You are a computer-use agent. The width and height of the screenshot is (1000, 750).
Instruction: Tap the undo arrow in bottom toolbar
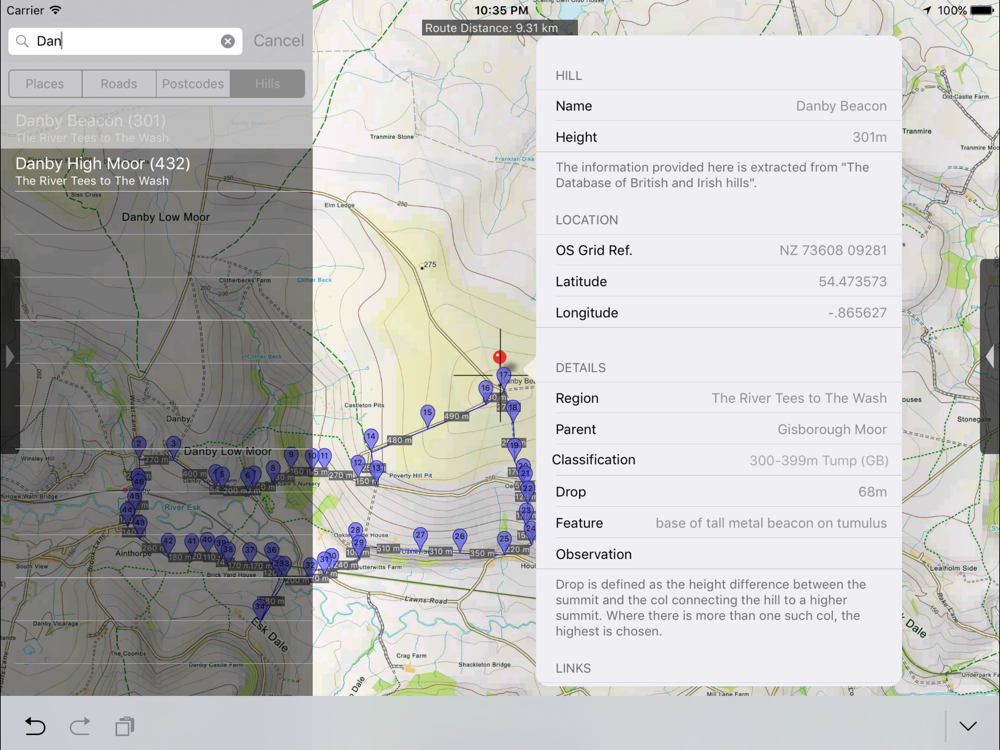tap(35, 726)
